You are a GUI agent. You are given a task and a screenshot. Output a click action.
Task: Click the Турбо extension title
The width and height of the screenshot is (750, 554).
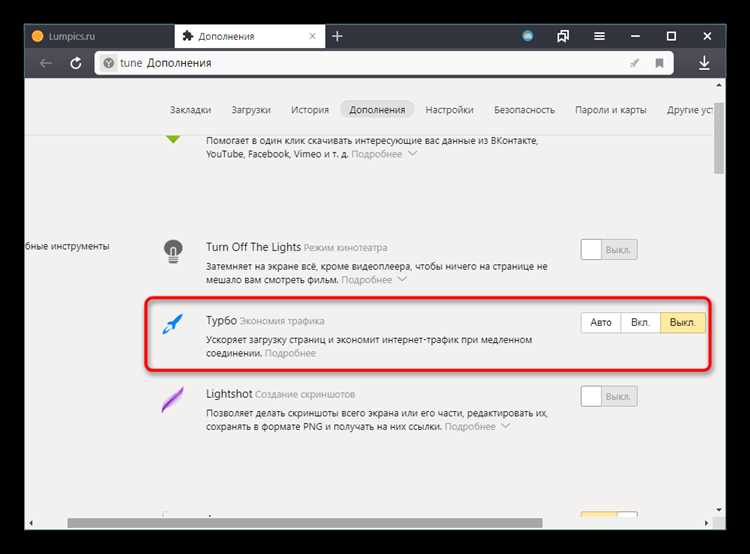[x=221, y=320]
